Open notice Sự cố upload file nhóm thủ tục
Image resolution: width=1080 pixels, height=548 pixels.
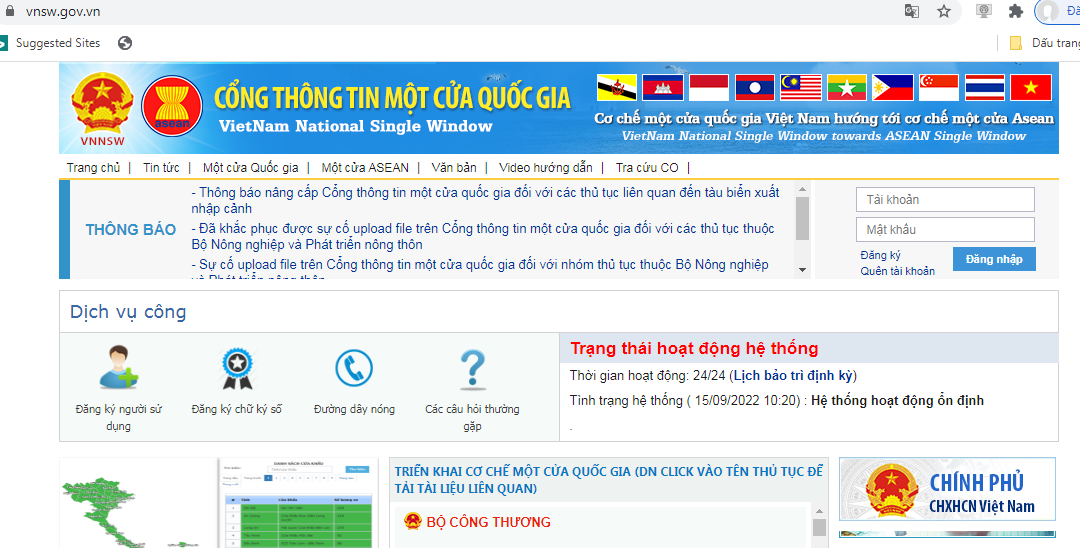tap(479, 269)
